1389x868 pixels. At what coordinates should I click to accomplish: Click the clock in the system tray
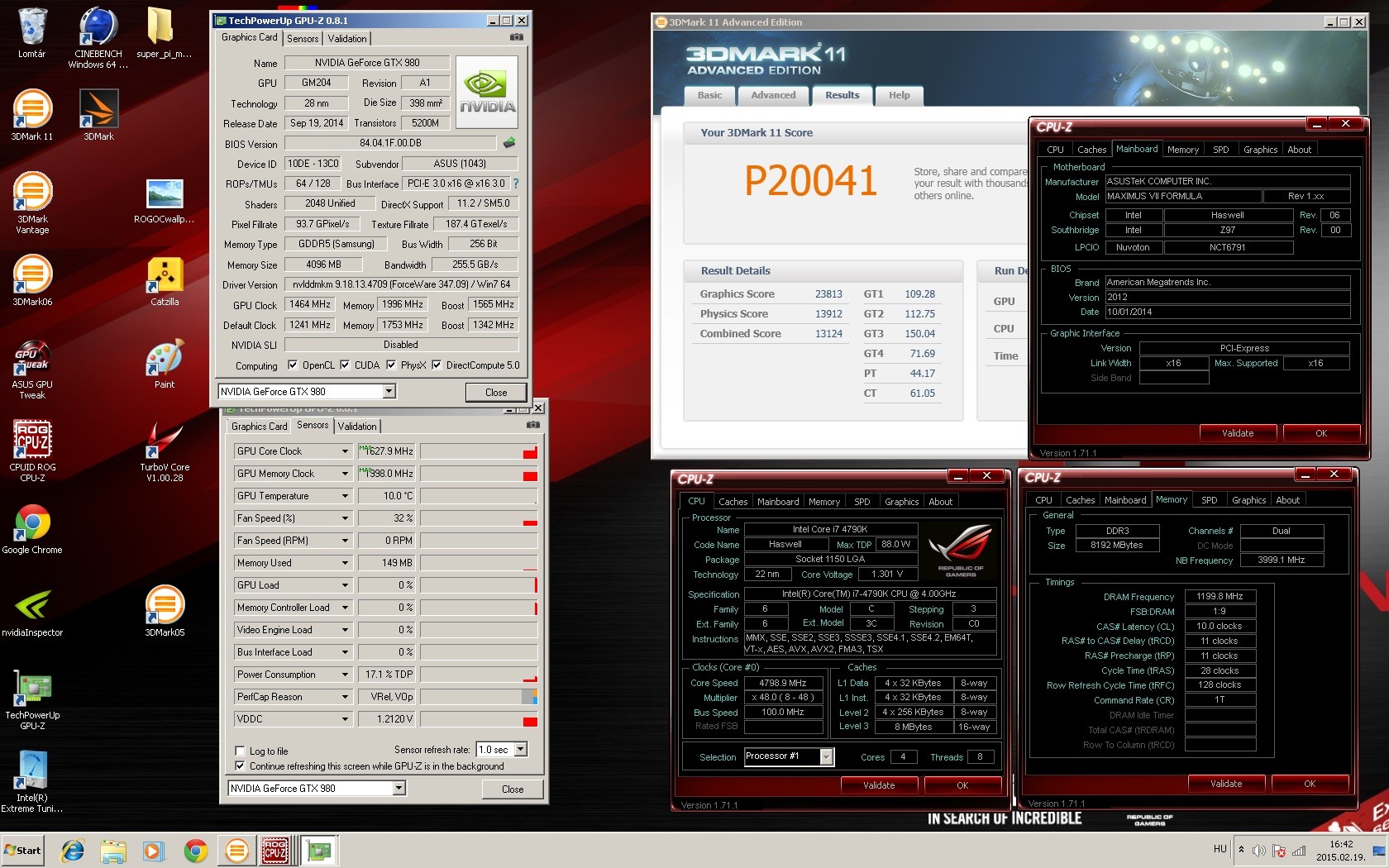tap(1341, 851)
